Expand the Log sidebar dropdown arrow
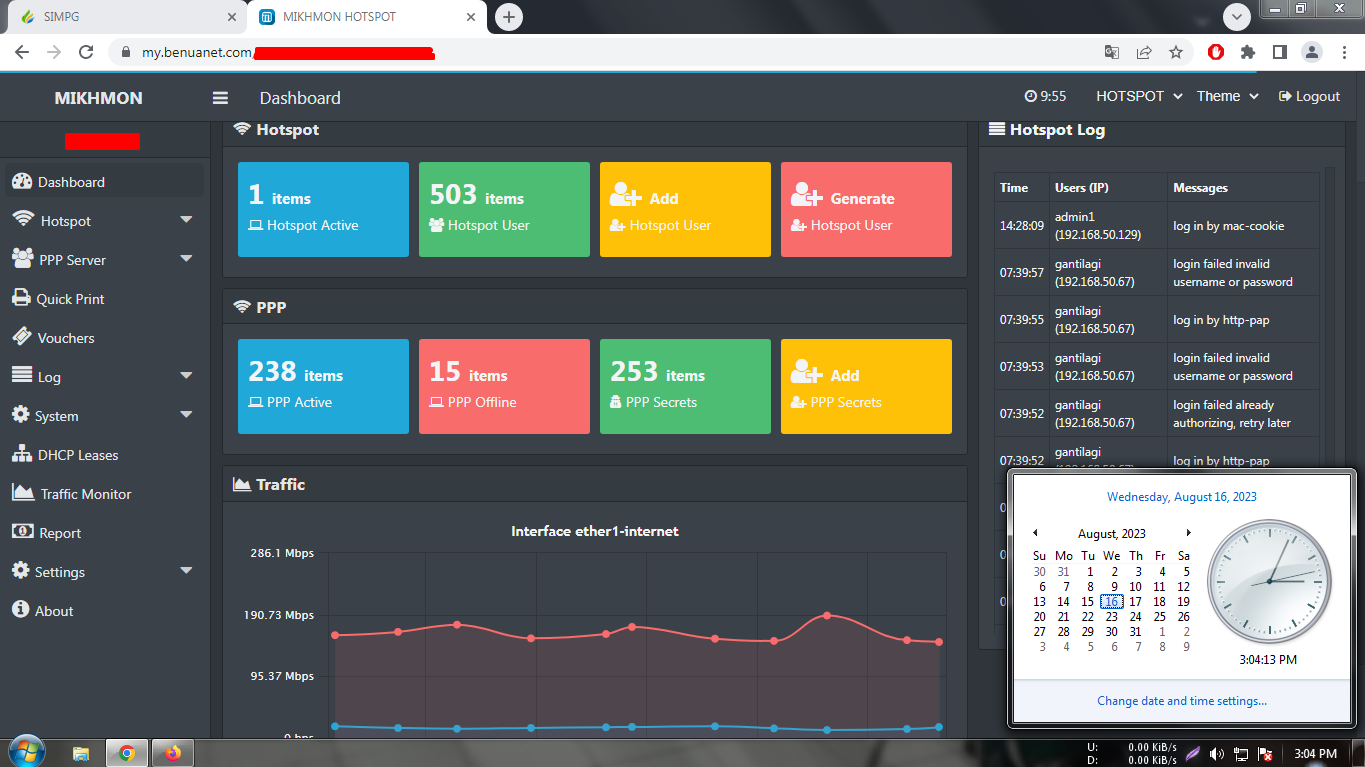This screenshot has width=1365, height=767. tap(186, 377)
